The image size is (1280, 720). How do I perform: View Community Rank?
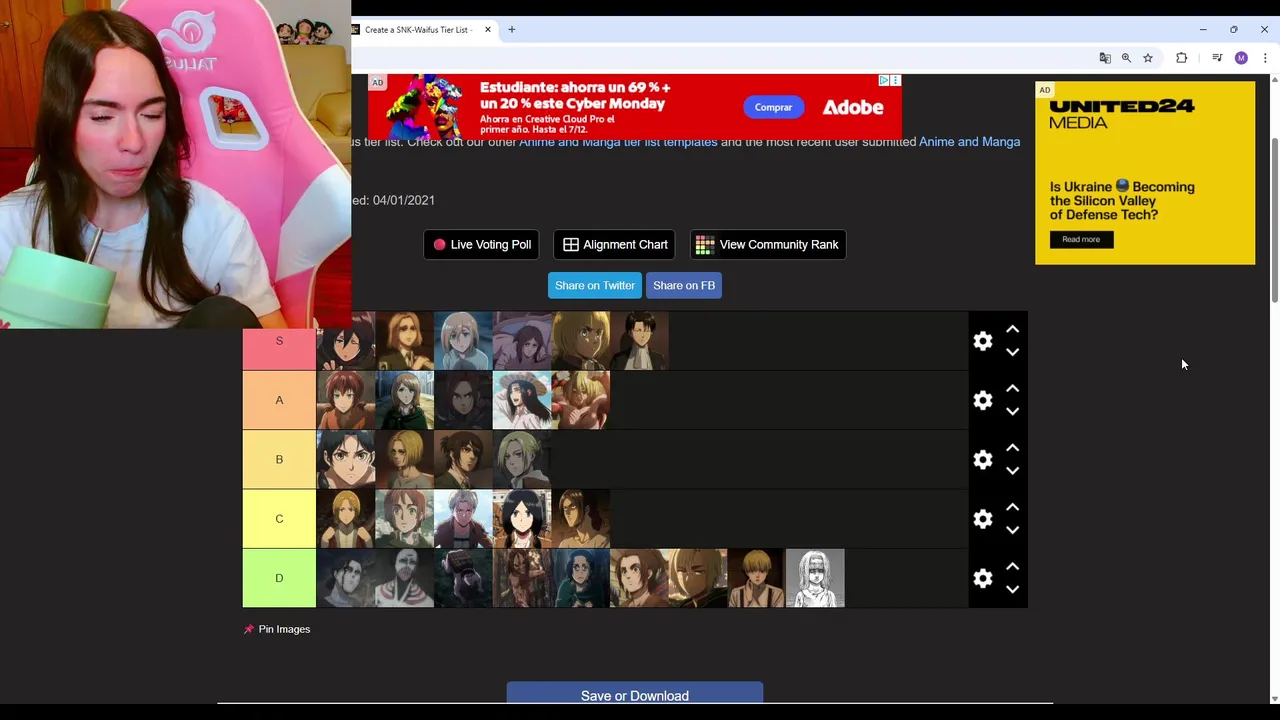[x=768, y=244]
